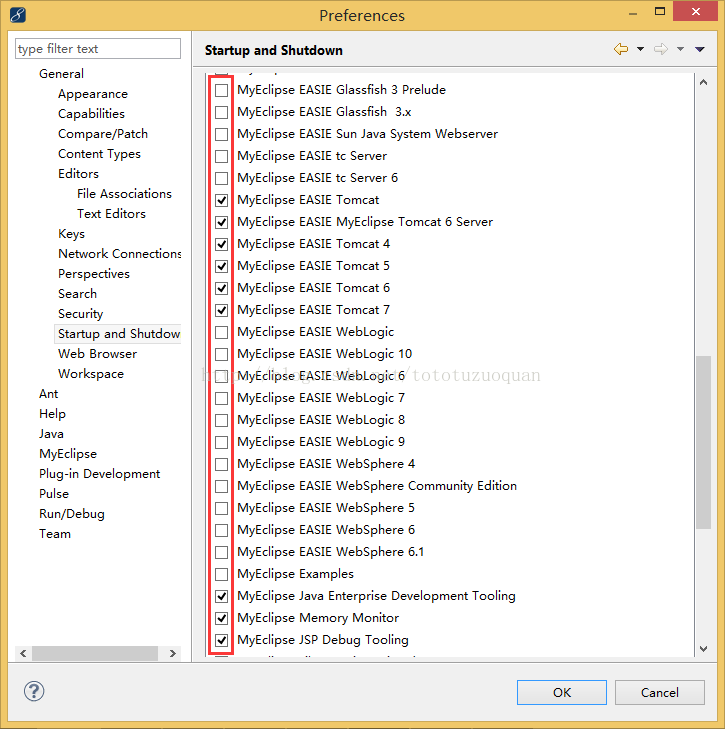Viewport: 725px width, 729px height.
Task: Select Startup and Shutdown tree item
Action: (118, 334)
